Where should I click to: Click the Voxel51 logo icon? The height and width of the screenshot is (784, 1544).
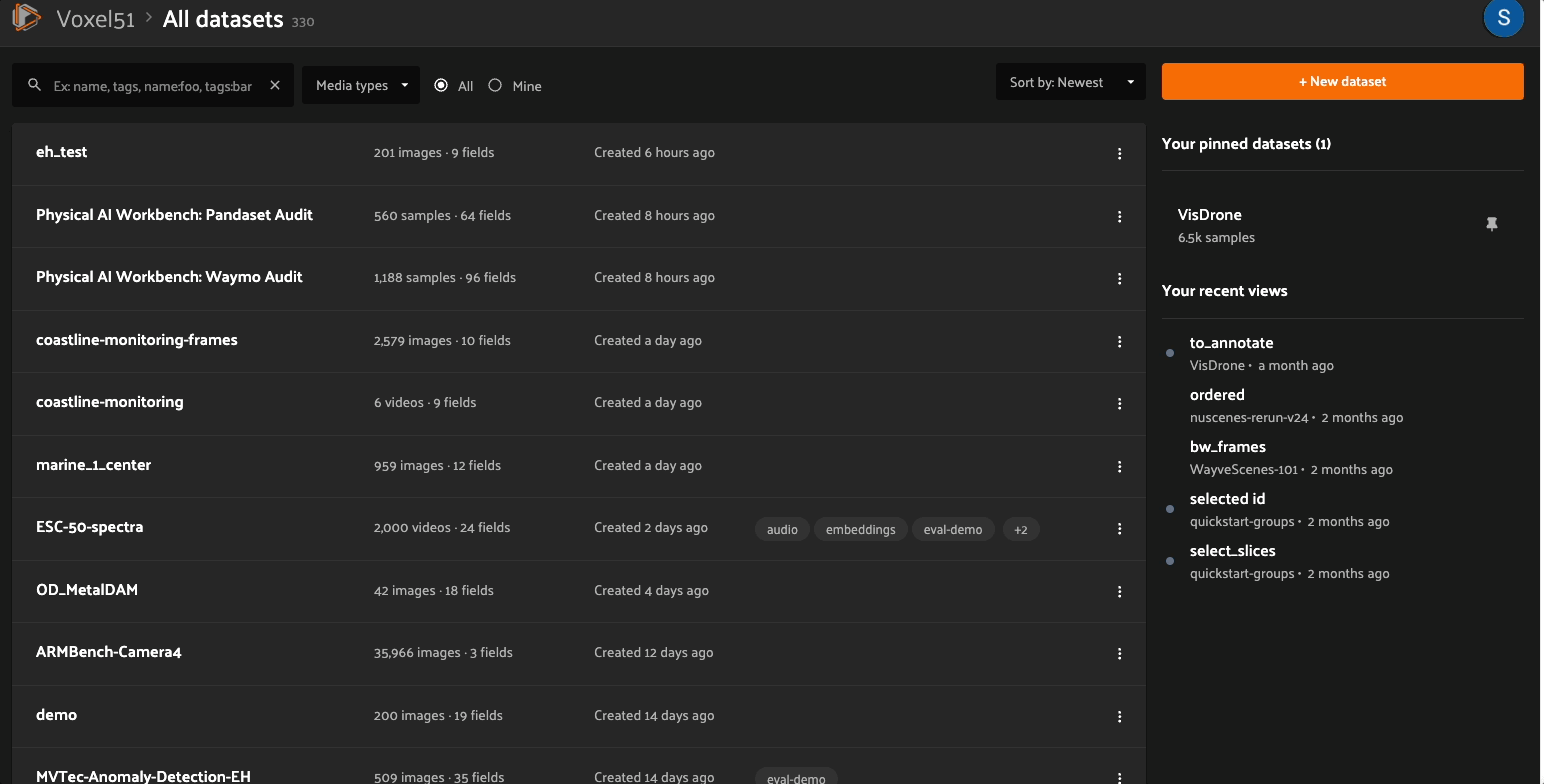coord(26,18)
